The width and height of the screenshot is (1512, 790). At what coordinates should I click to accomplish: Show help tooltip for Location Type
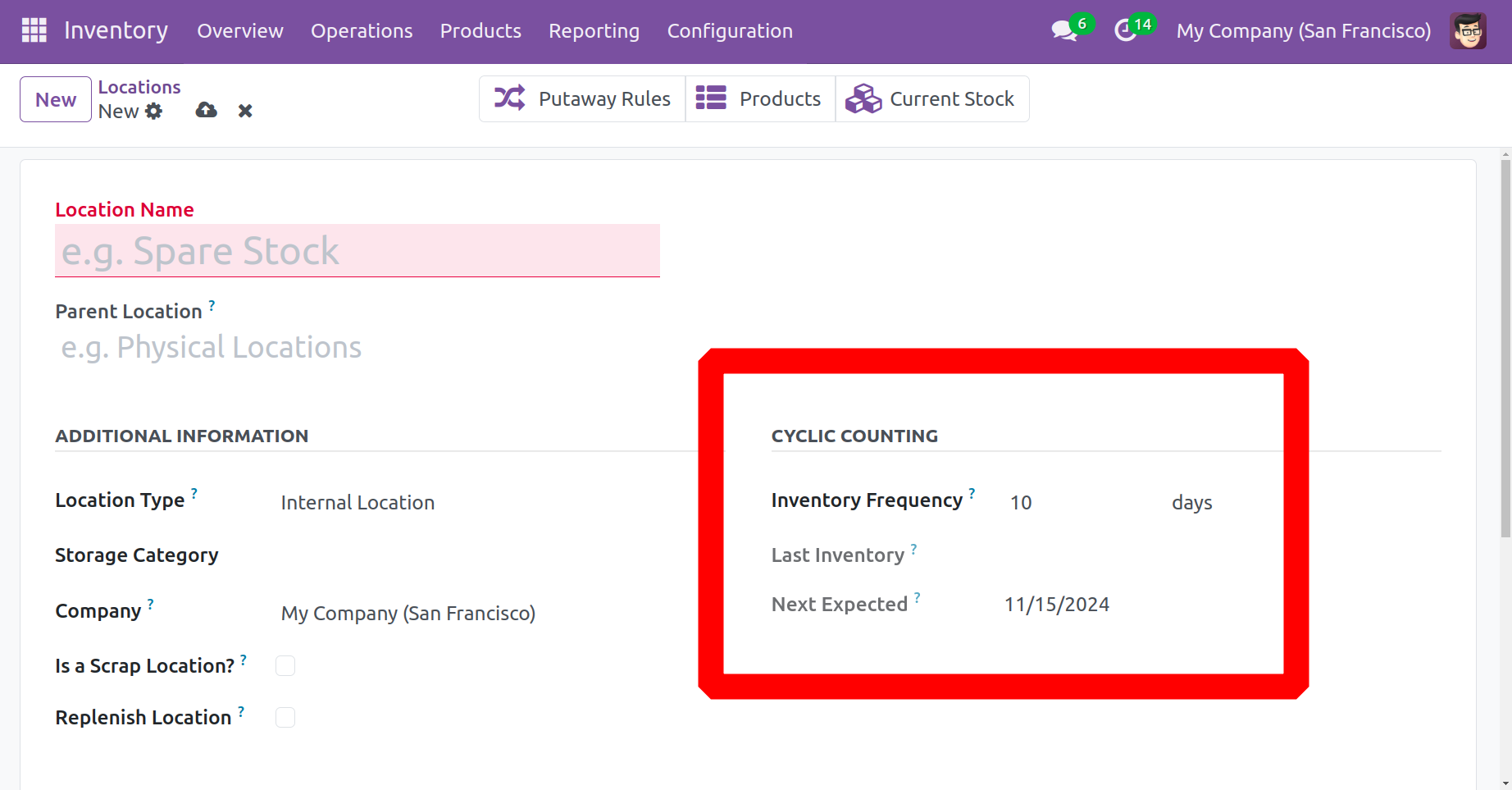194,493
